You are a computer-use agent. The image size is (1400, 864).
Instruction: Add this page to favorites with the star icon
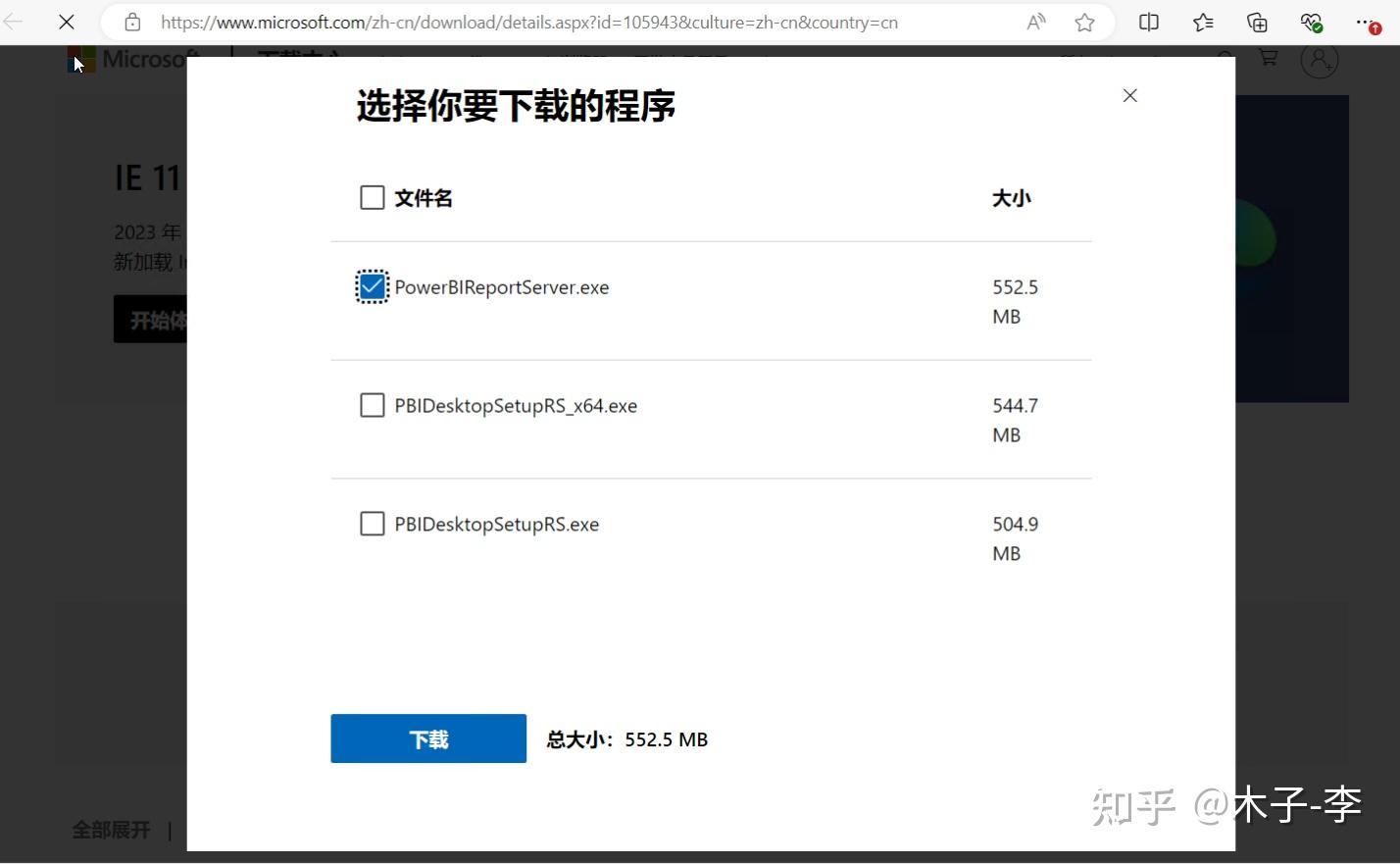(x=1084, y=22)
